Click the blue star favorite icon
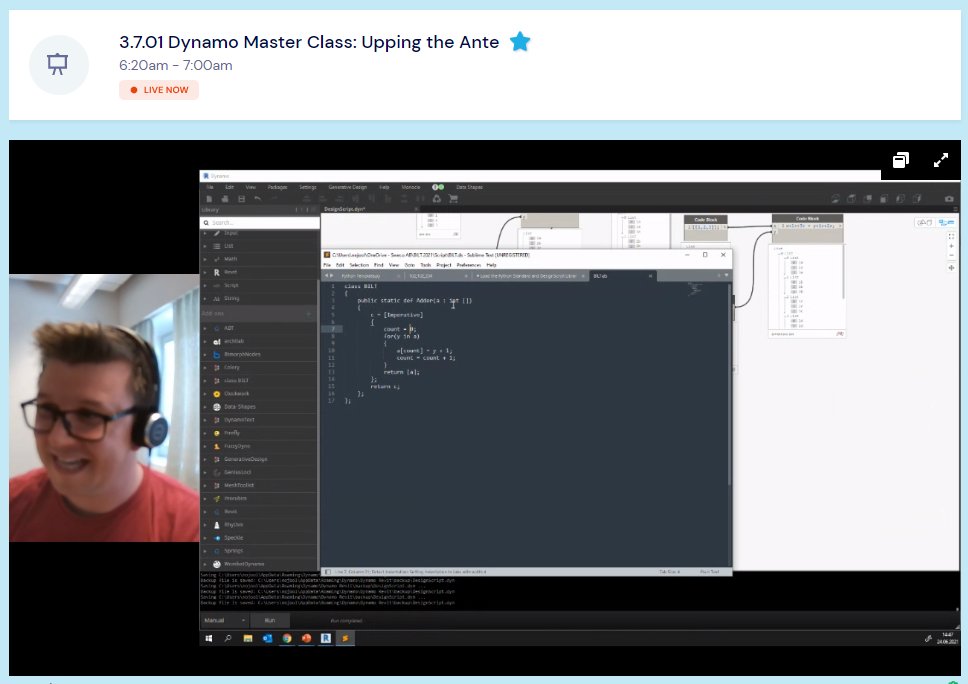 [x=520, y=42]
